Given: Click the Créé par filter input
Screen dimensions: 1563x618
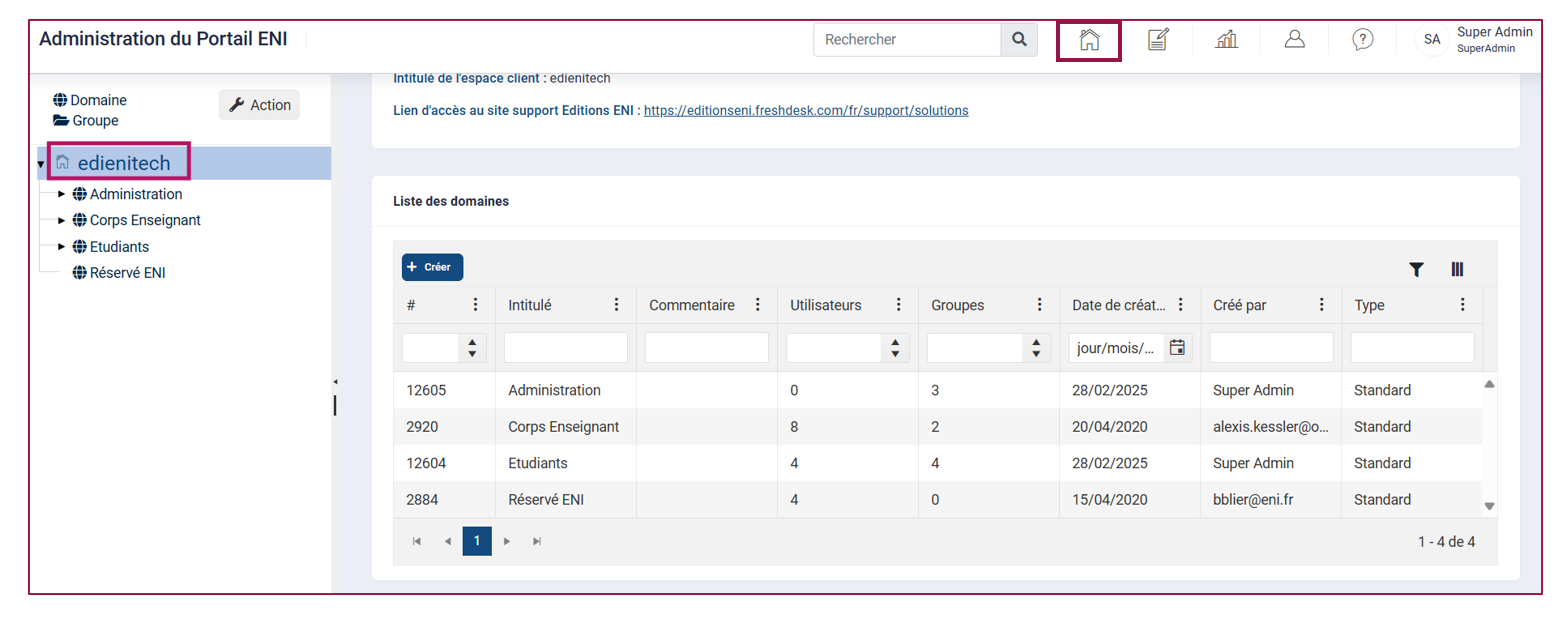Looking at the screenshot, I should point(1271,348).
